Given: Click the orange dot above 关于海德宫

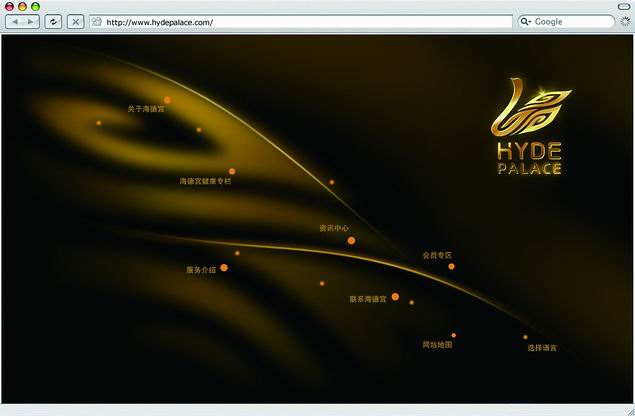Looking at the screenshot, I should click(167, 100).
